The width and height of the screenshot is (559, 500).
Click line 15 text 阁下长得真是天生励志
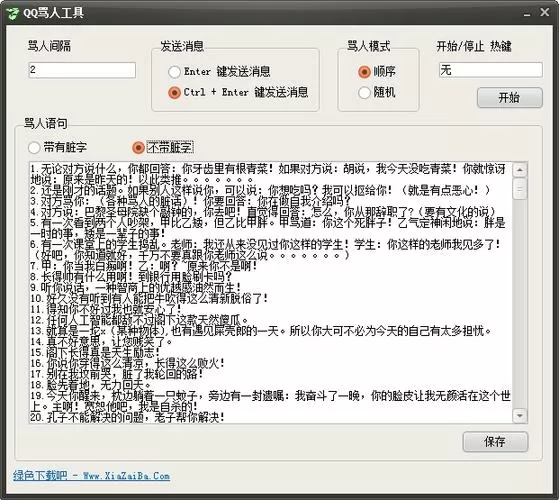[96, 352]
